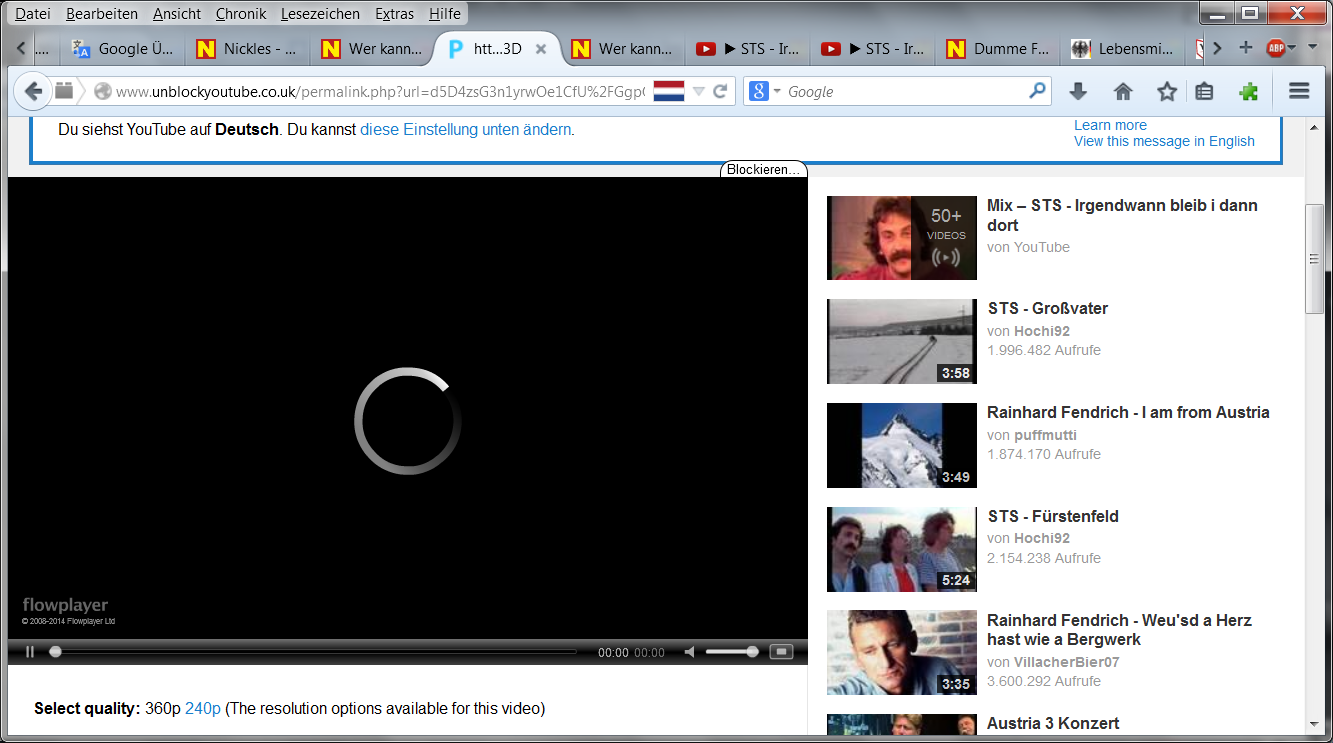Screen dimensions: 1333x743
Task: Open the Datei menu
Action: [x=33, y=14]
